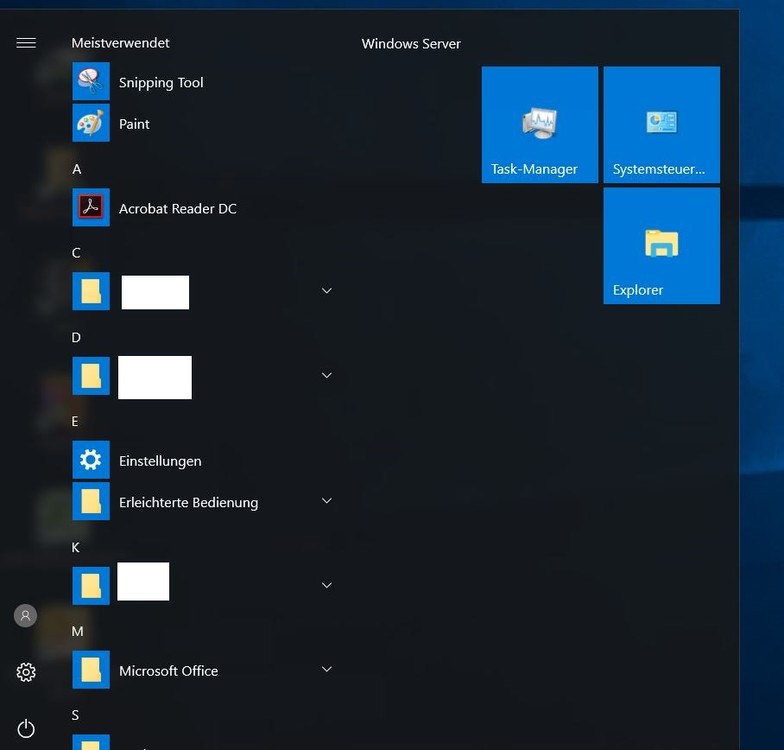Open the Snipping Tool icon
Image resolution: width=784 pixels, height=750 pixels.
coord(91,82)
